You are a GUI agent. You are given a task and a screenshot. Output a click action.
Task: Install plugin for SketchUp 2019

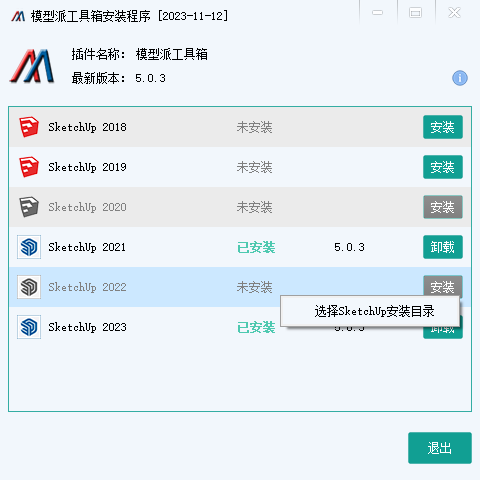click(x=443, y=167)
